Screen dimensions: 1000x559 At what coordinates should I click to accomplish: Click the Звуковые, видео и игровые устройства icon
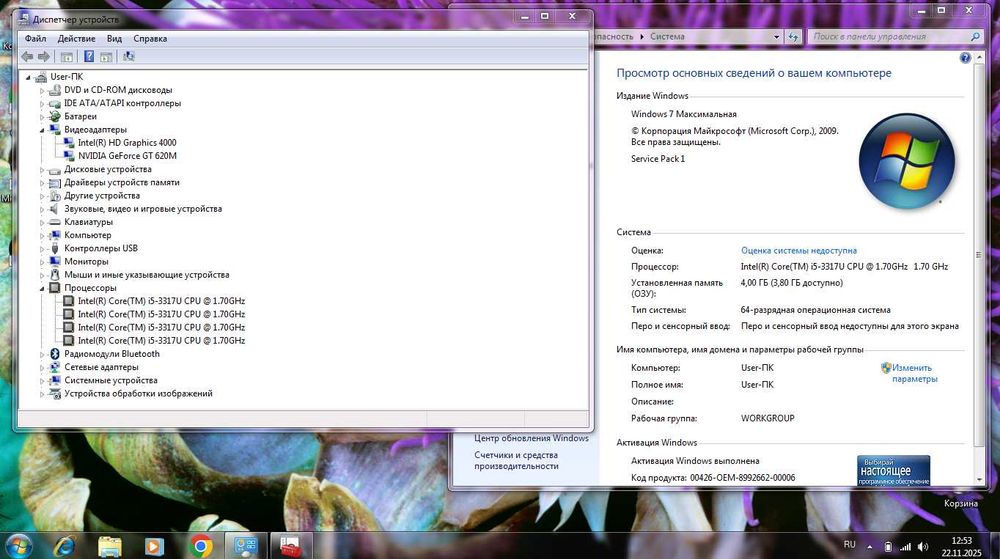click(55, 208)
